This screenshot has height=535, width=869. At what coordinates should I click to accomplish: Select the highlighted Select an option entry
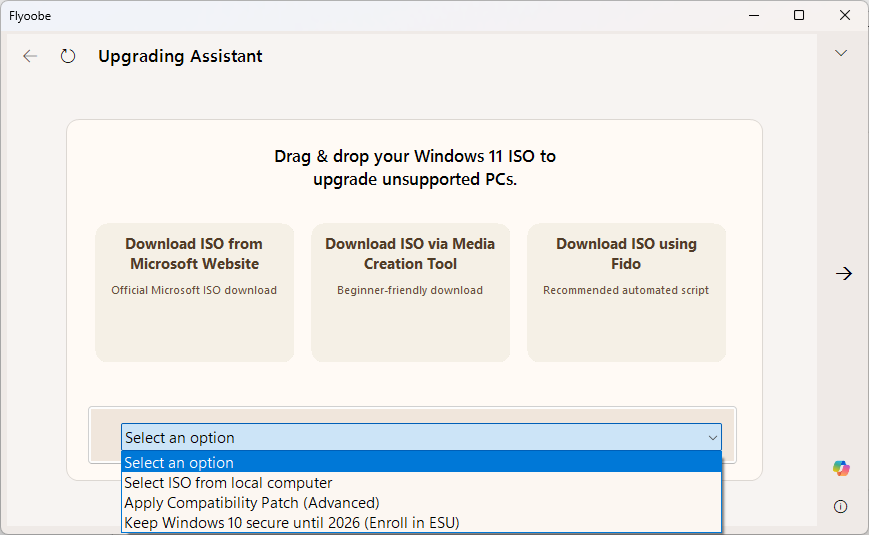click(180, 463)
